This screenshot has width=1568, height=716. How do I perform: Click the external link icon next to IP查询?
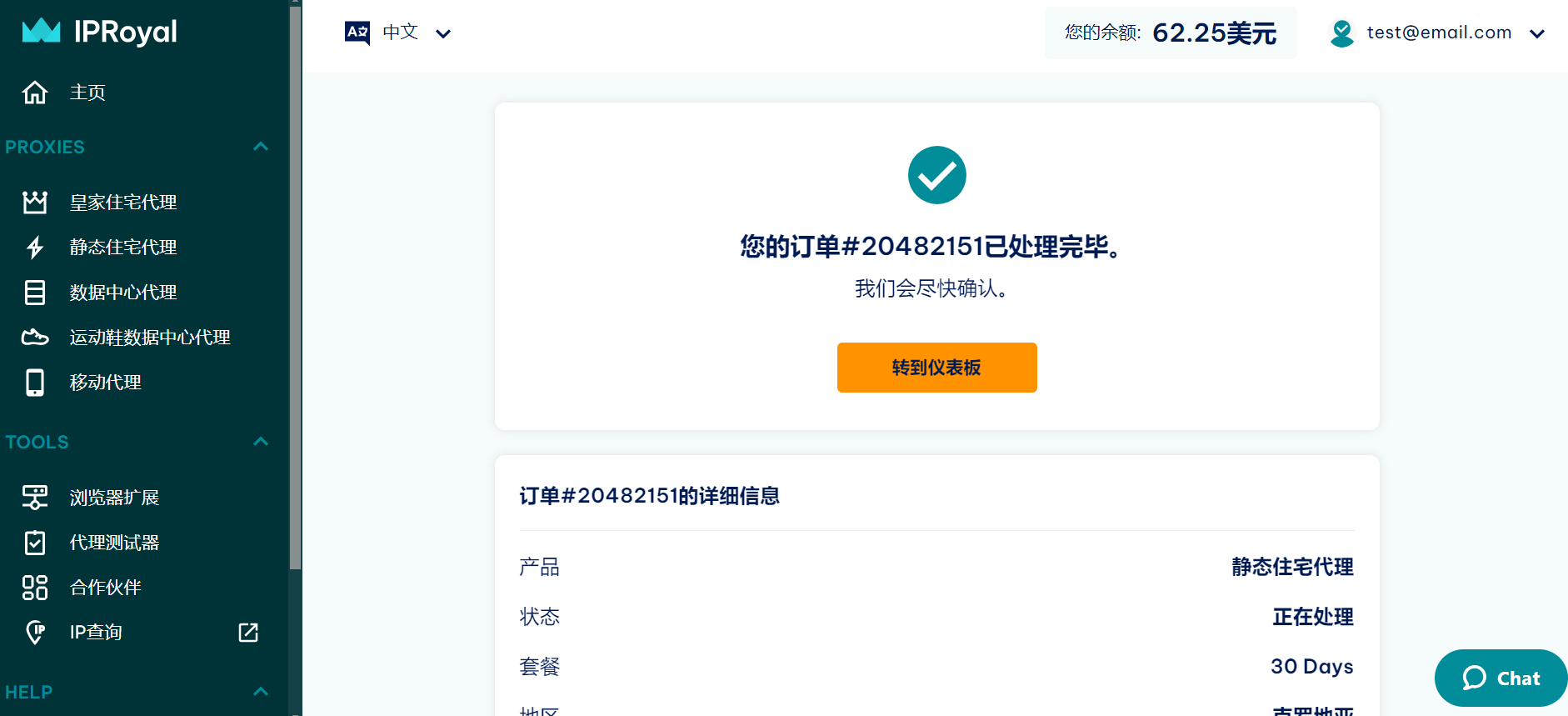[x=248, y=633]
